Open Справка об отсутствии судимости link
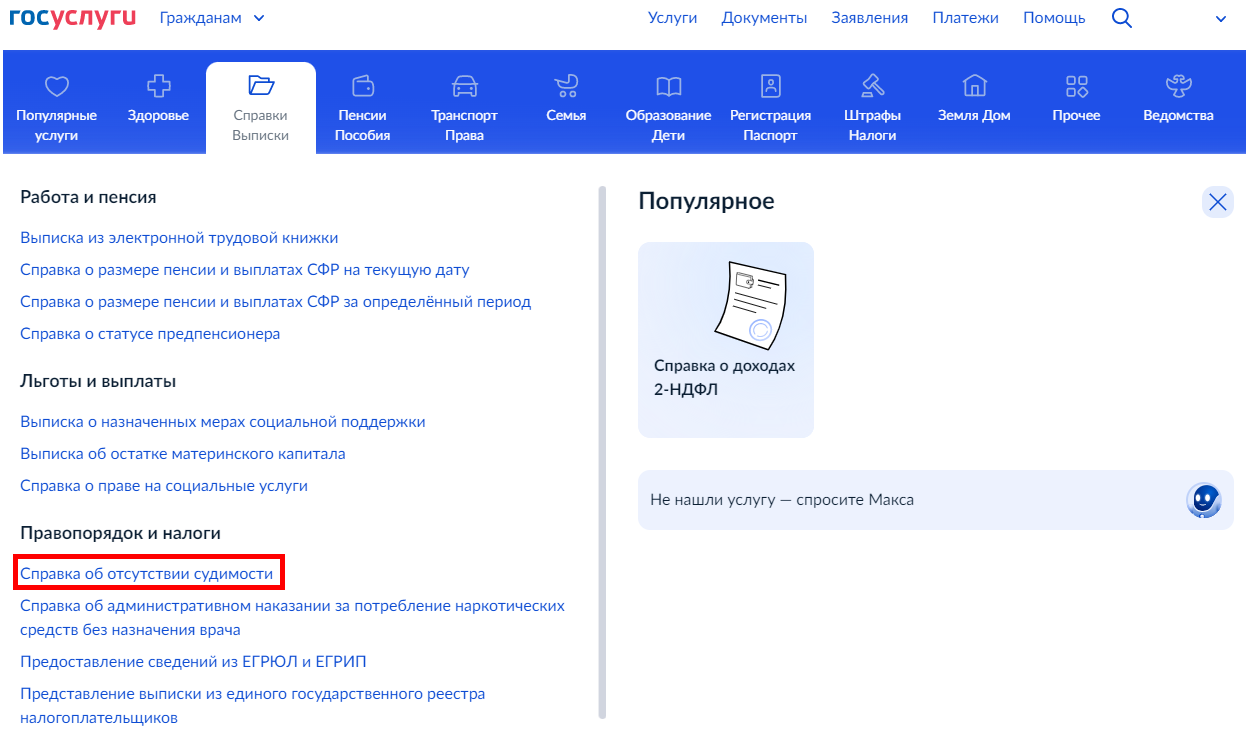The height and width of the screenshot is (730, 1250). coord(147,574)
